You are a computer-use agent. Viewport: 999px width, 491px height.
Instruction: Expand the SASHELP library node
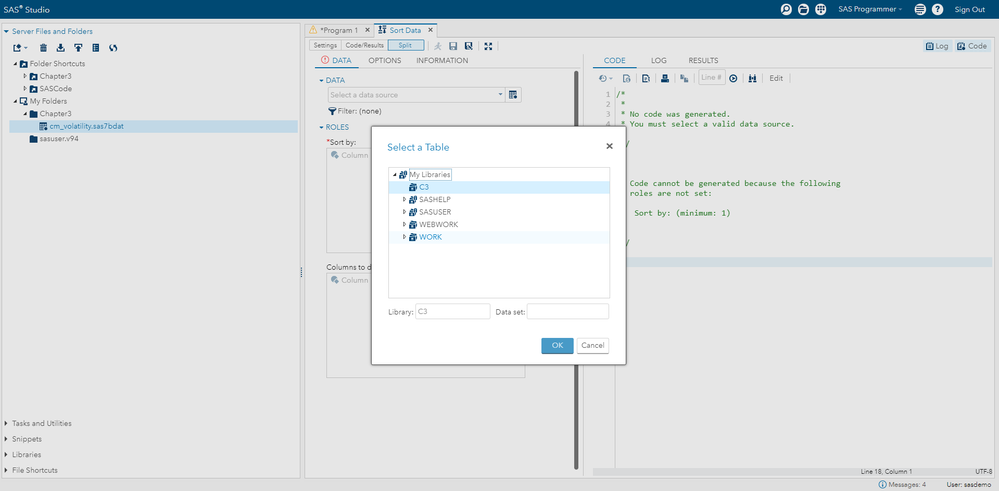pos(404,200)
